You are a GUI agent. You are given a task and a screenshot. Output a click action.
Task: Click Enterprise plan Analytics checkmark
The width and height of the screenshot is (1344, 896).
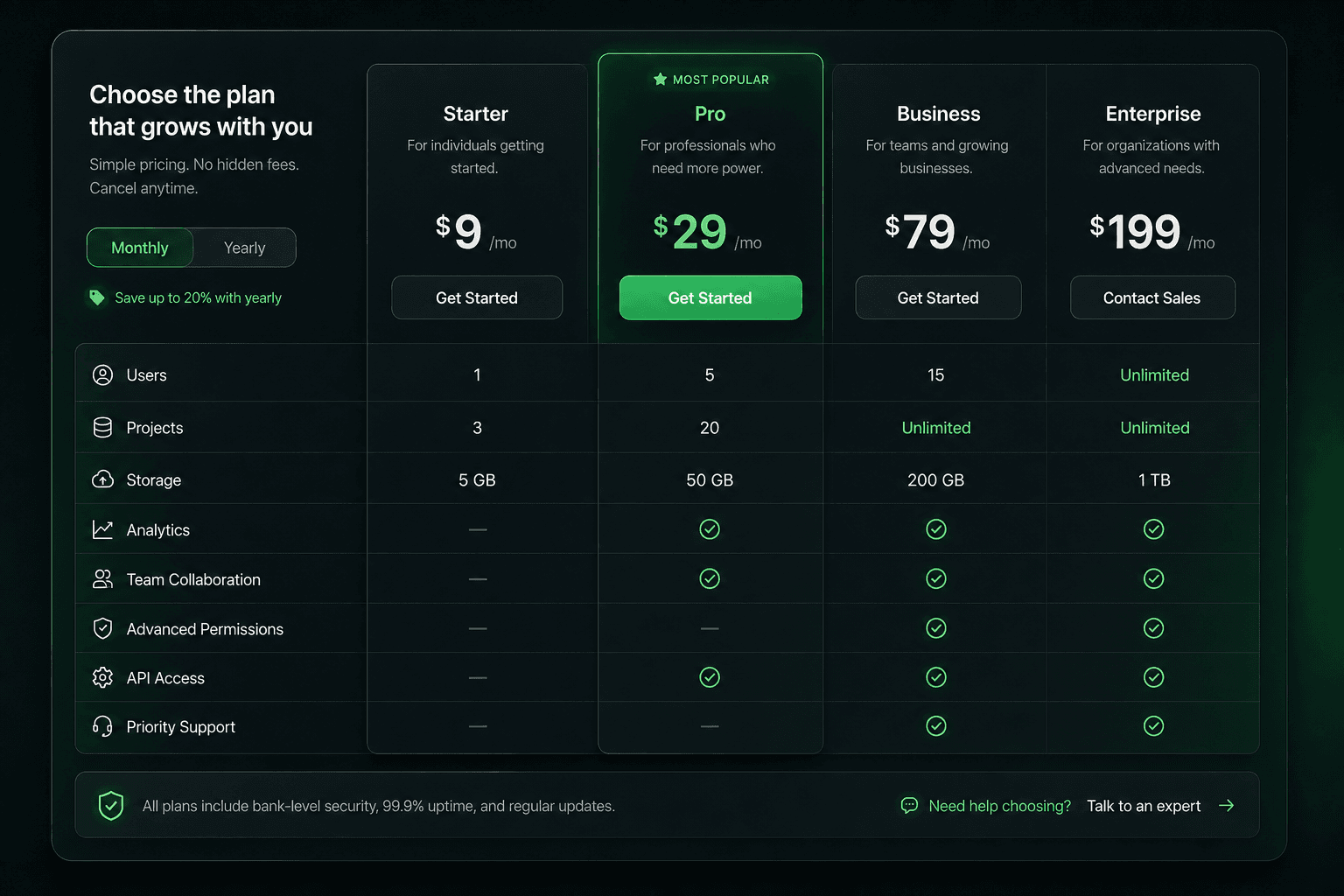pos(1154,529)
